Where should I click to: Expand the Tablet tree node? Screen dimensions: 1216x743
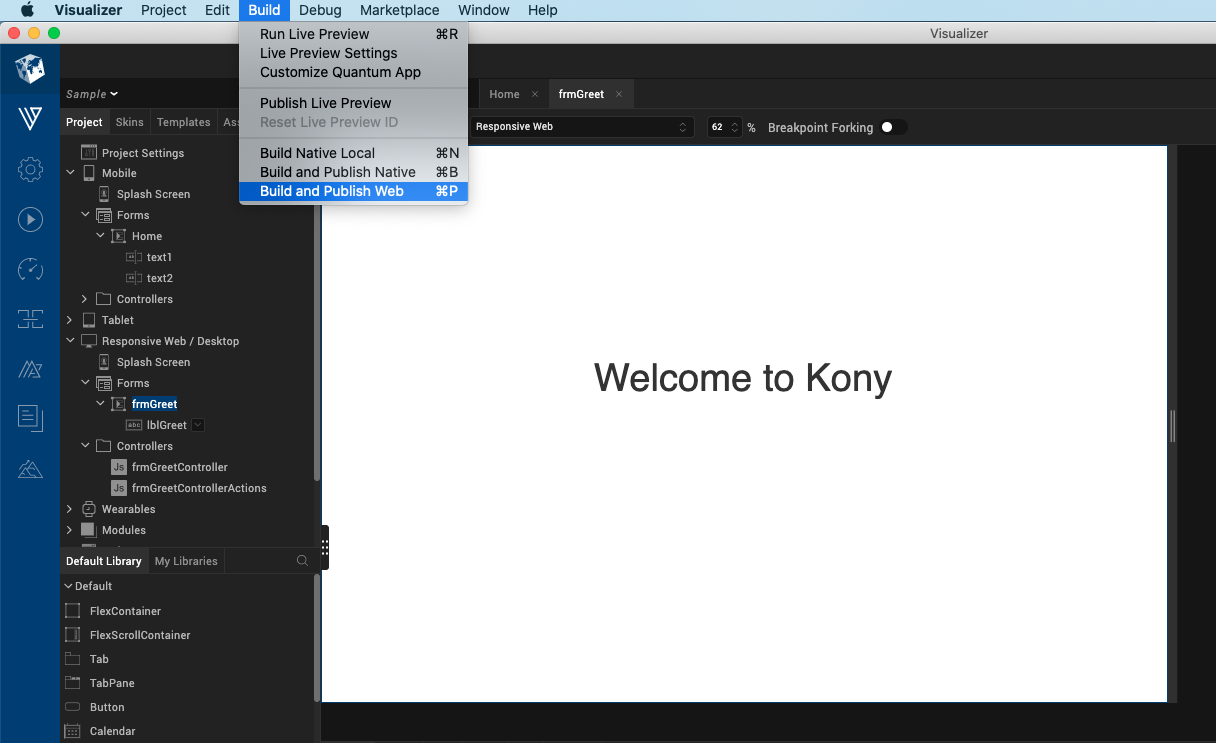pyautogui.click(x=70, y=320)
